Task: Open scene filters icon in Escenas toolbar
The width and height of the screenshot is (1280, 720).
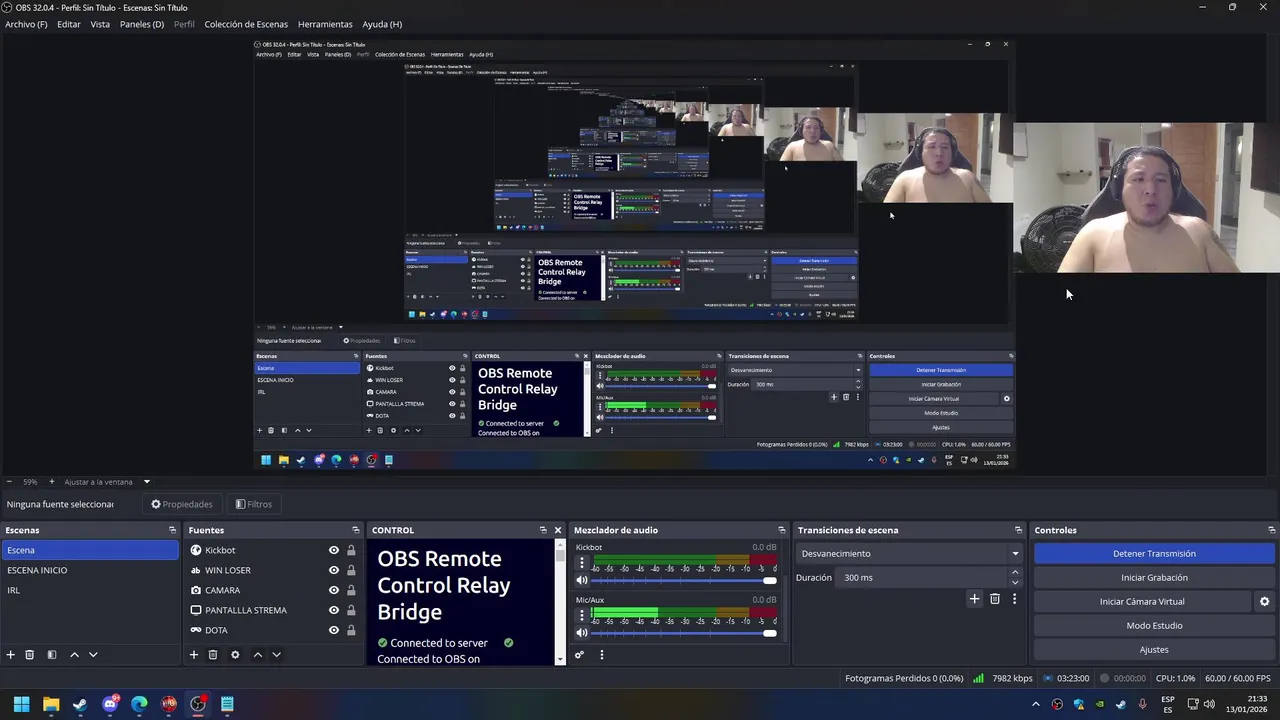Action: (x=52, y=655)
